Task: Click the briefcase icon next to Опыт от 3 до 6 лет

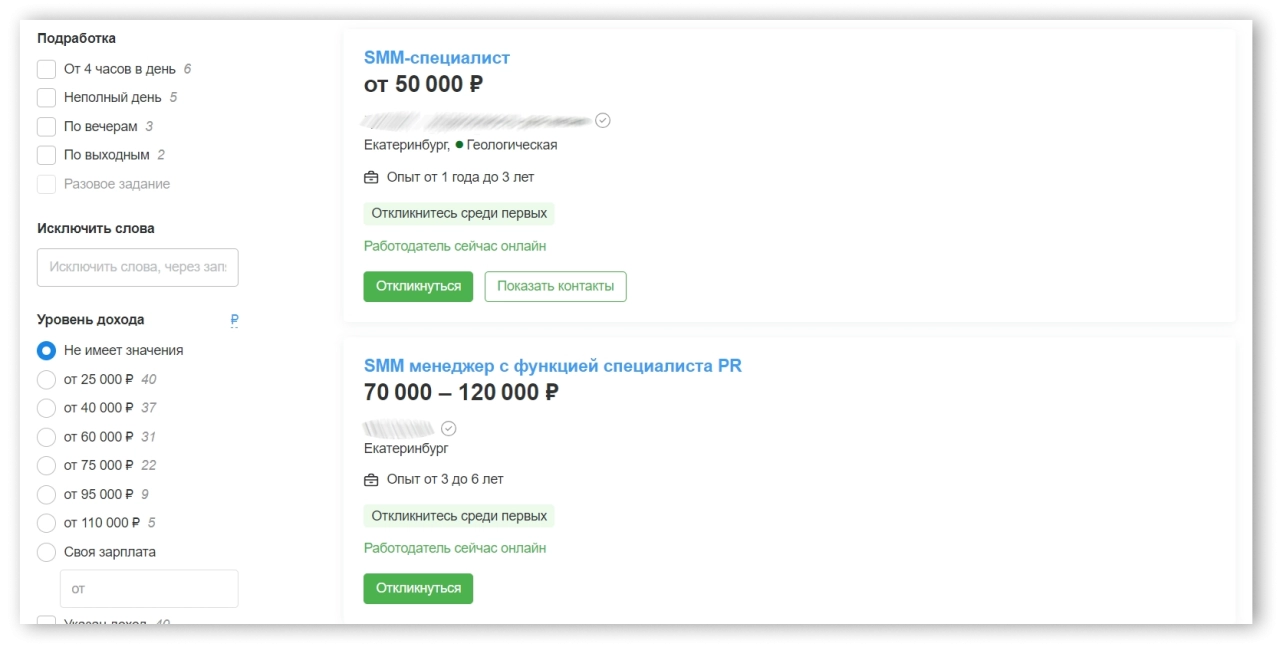Action: (370, 479)
